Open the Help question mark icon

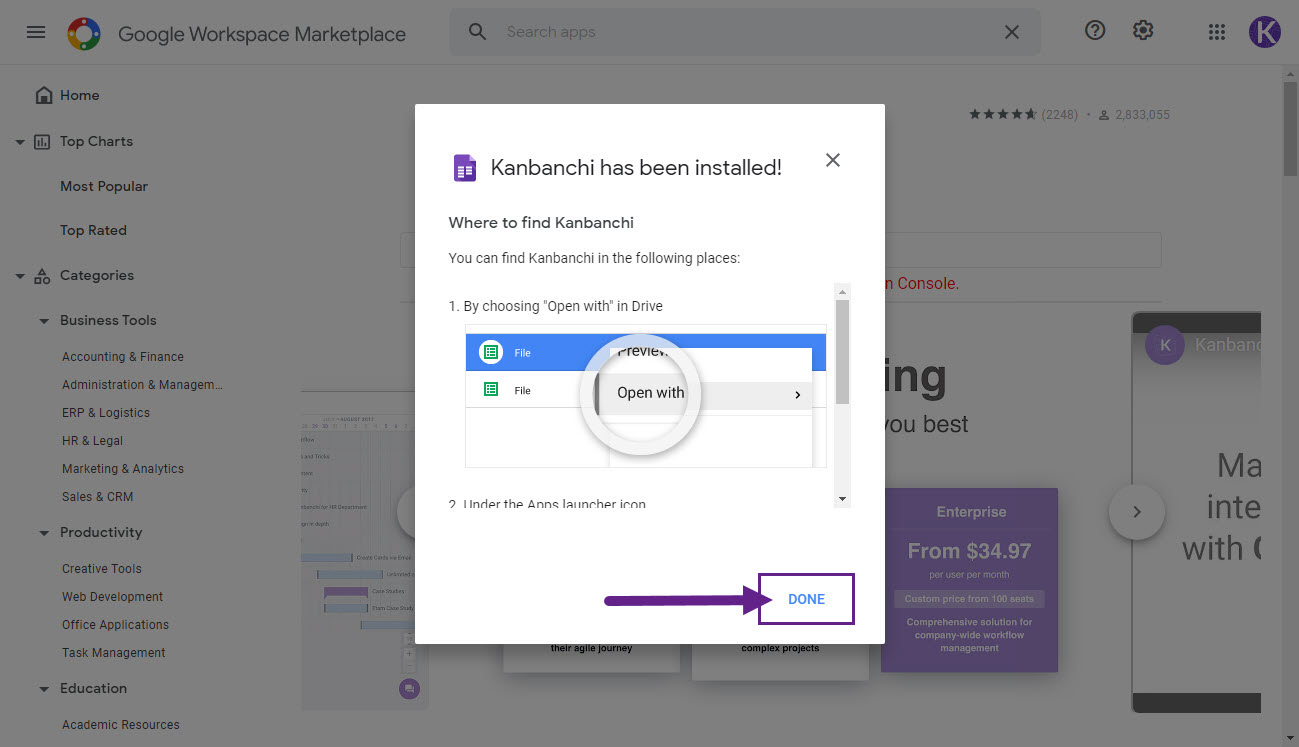coord(1095,31)
